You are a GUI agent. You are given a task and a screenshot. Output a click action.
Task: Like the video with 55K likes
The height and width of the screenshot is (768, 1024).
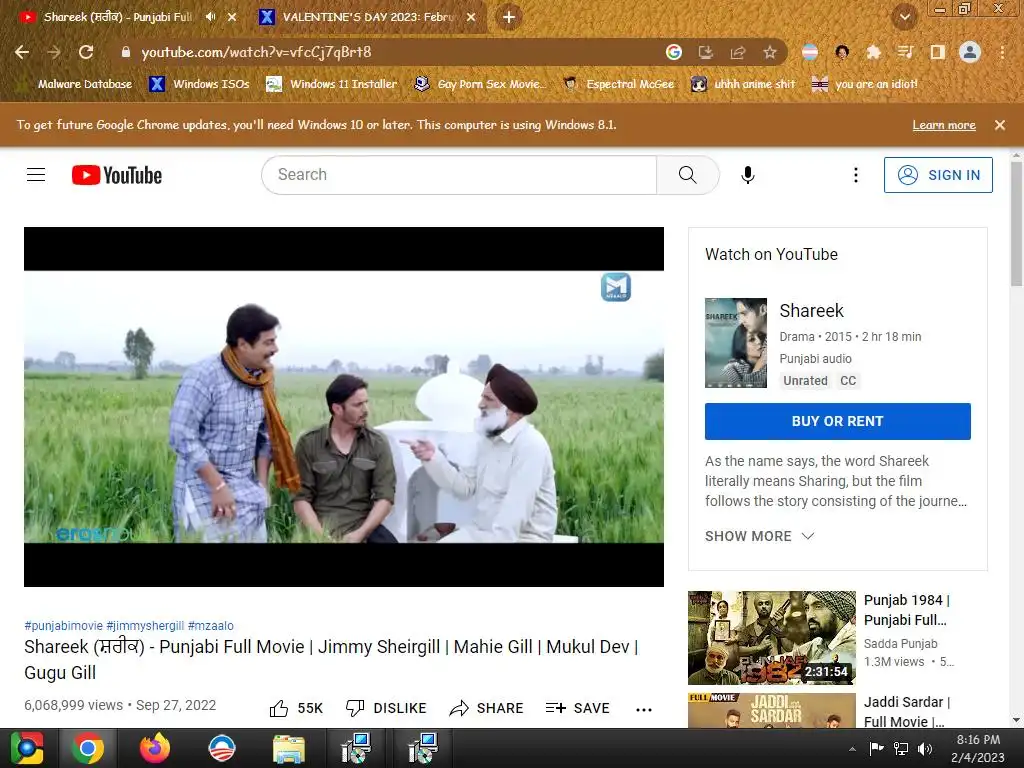pos(296,708)
